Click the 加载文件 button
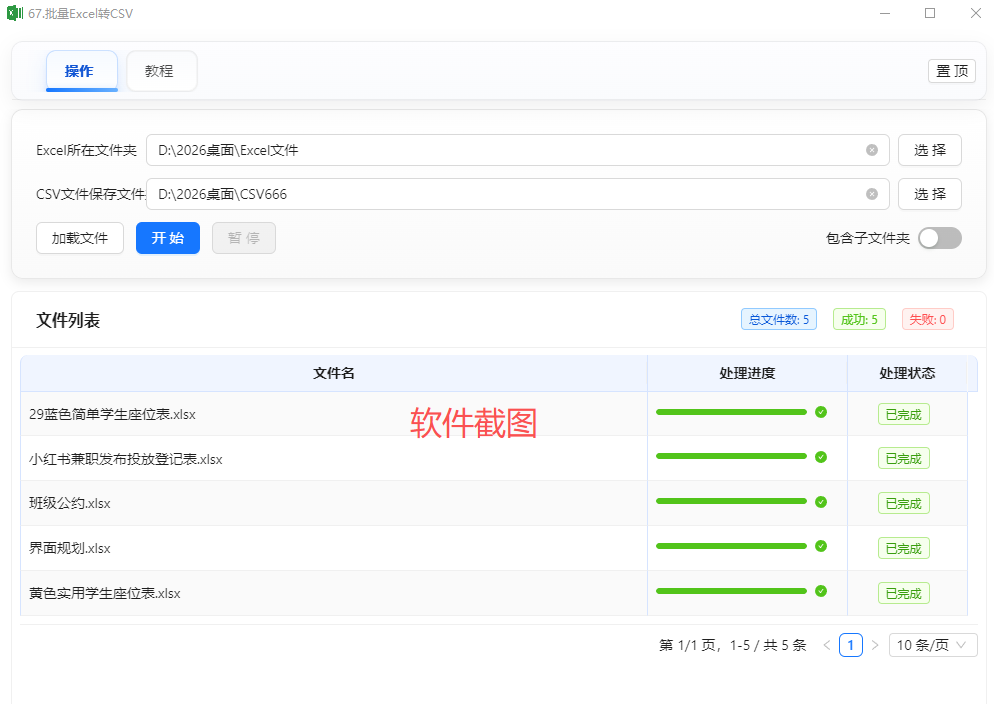 pos(80,238)
